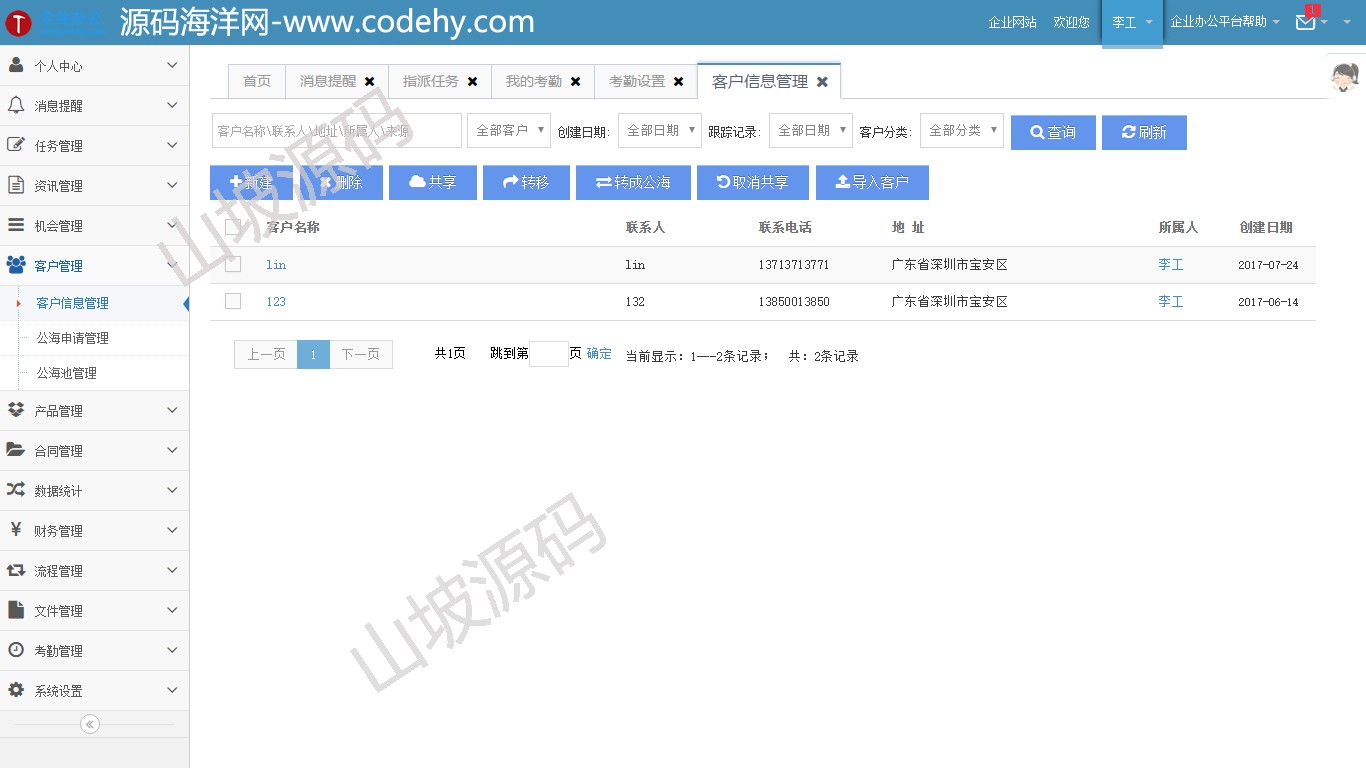
Task: Click the assistant avatar on the right
Action: [1345, 76]
